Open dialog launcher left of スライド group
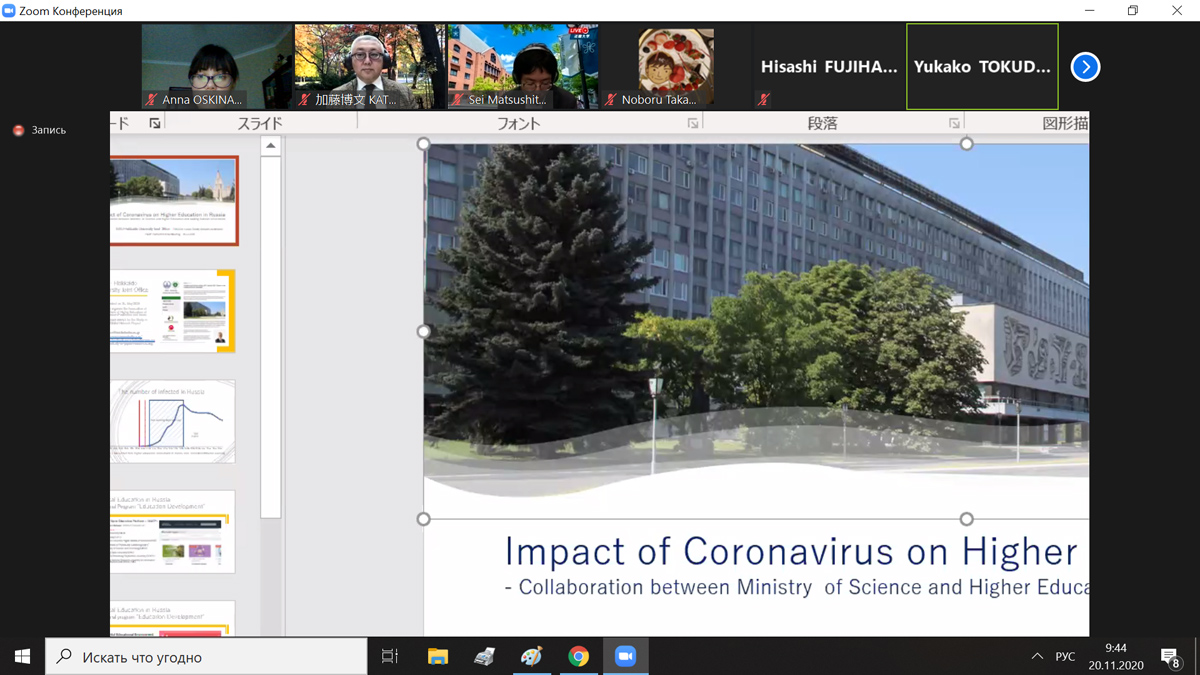Viewport: 1200px width, 675px height. point(154,123)
